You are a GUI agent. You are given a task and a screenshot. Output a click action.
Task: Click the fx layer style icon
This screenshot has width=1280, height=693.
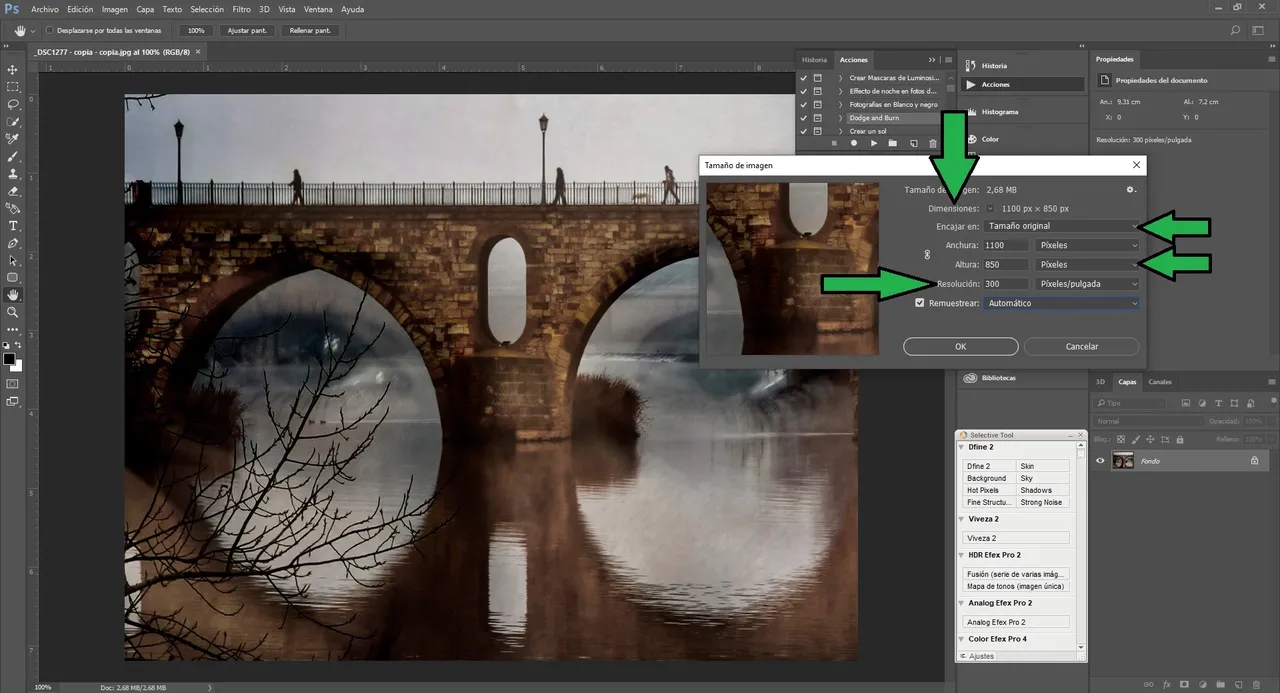coord(1167,685)
